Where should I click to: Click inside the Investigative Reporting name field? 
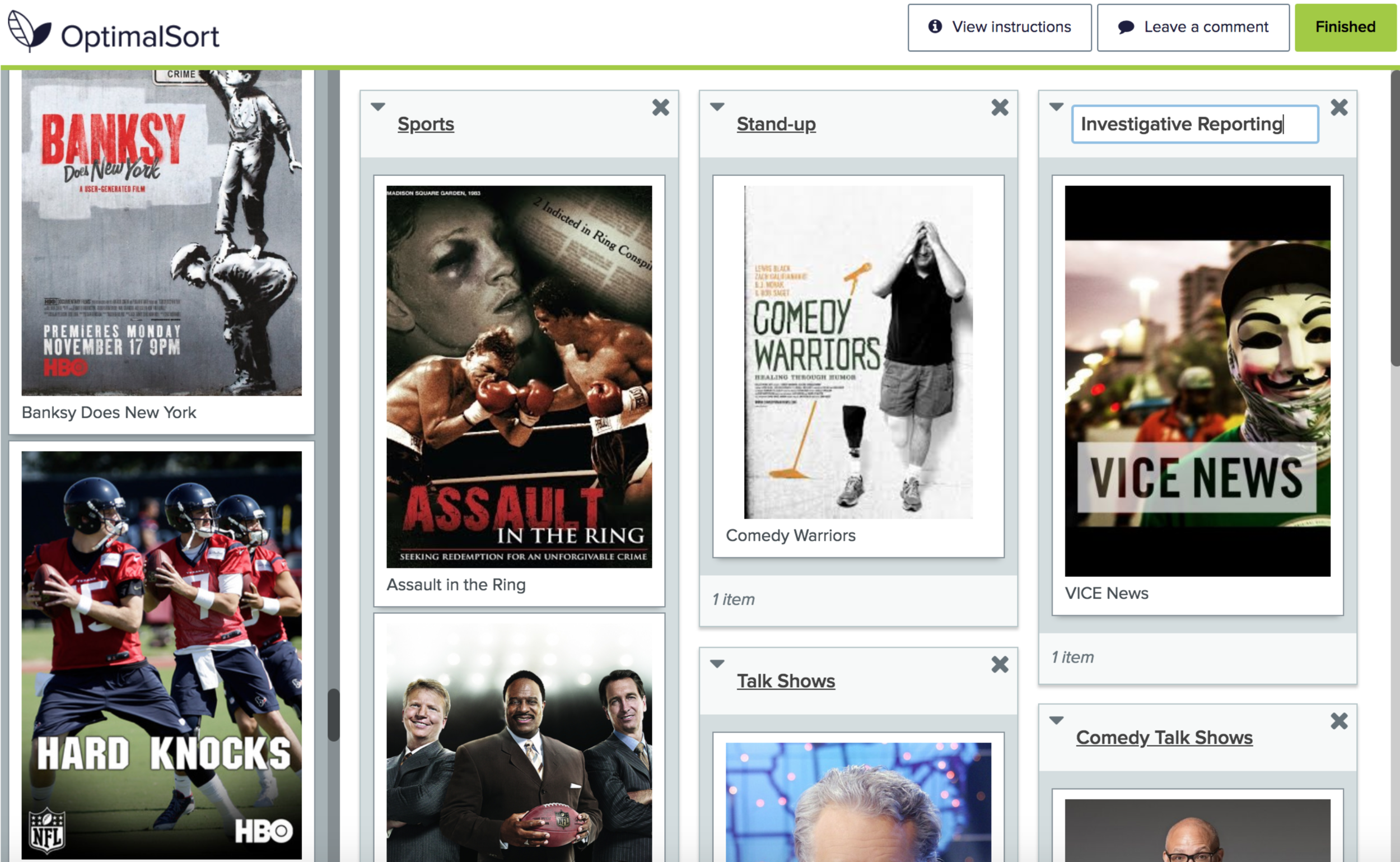1194,124
